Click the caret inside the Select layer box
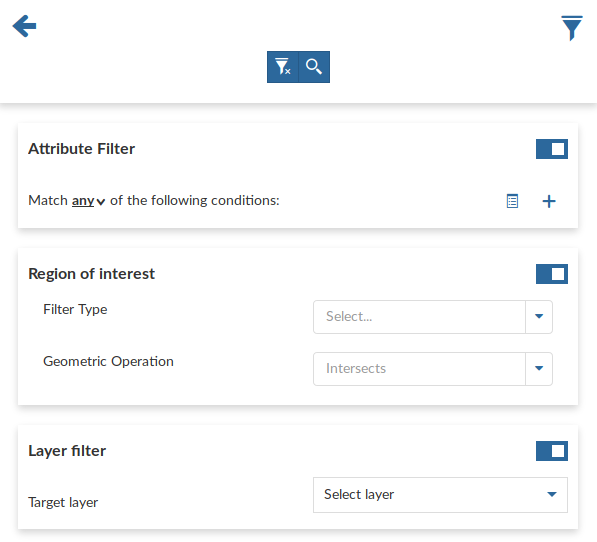Image resolution: width=597 pixels, height=542 pixels. [552, 494]
